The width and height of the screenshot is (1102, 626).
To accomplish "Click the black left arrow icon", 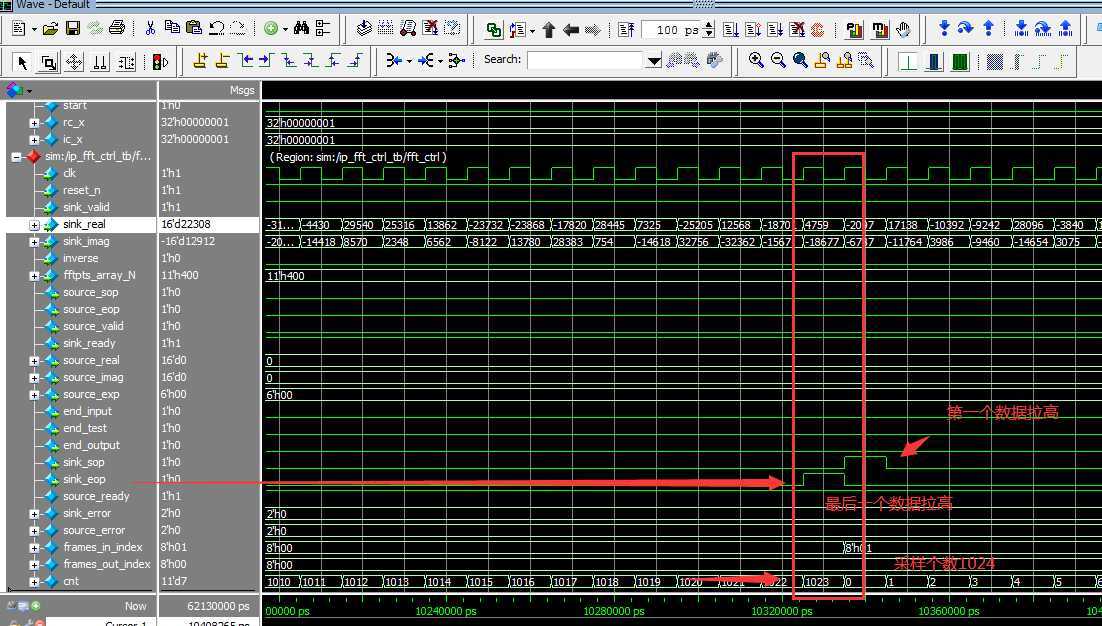I will pos(571,30).
